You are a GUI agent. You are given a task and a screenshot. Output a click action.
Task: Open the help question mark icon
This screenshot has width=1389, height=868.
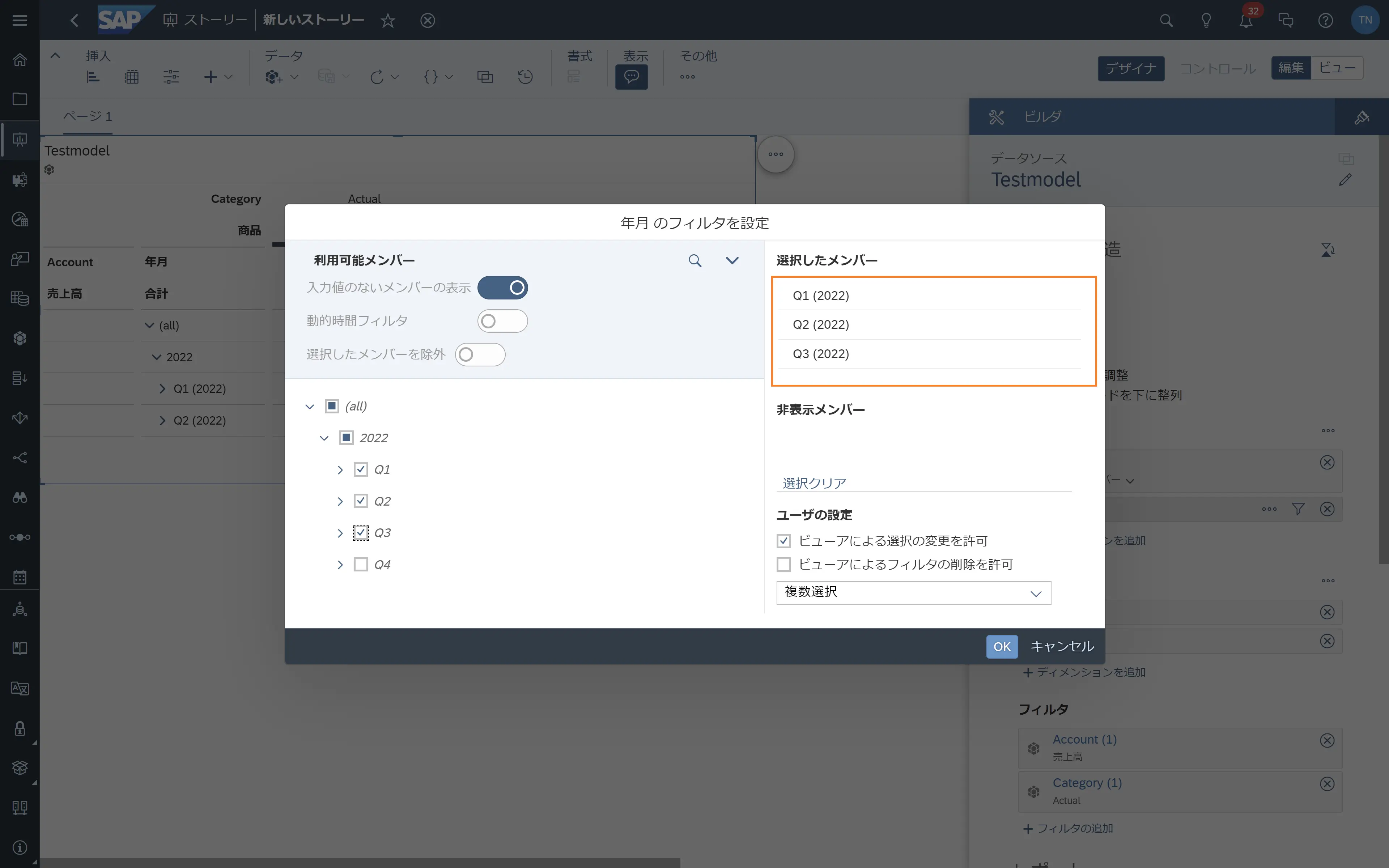coord(1325,21)
